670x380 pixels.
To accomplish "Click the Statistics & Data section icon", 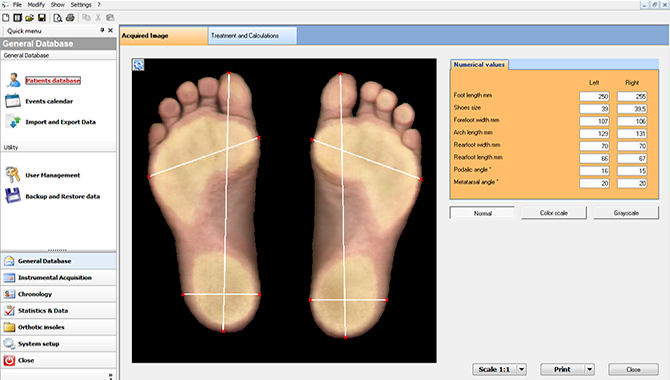I will [9, 311].
